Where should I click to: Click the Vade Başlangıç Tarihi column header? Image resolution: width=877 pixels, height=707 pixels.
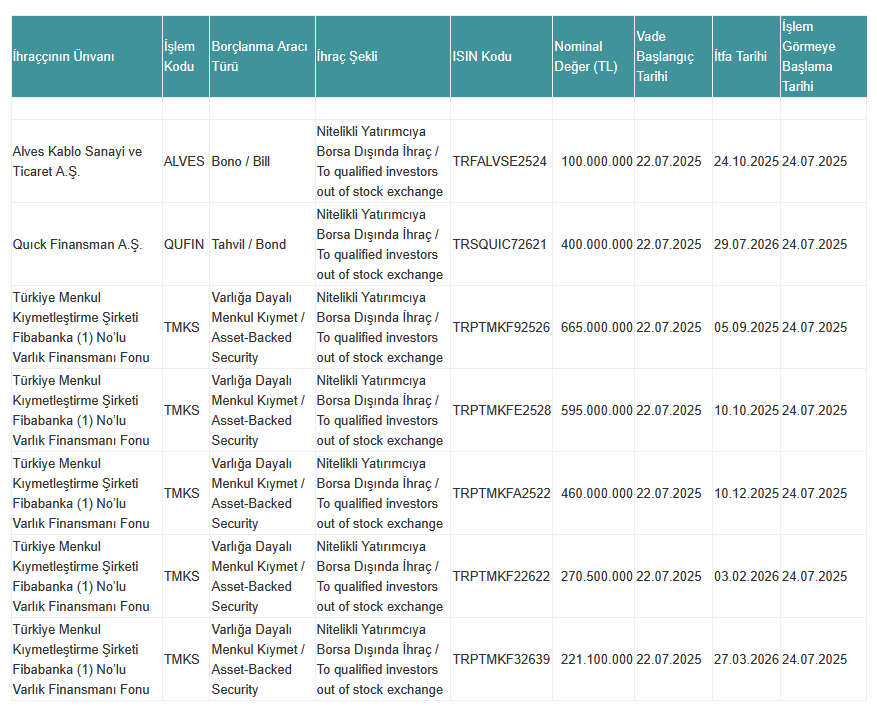coord(673,56)
